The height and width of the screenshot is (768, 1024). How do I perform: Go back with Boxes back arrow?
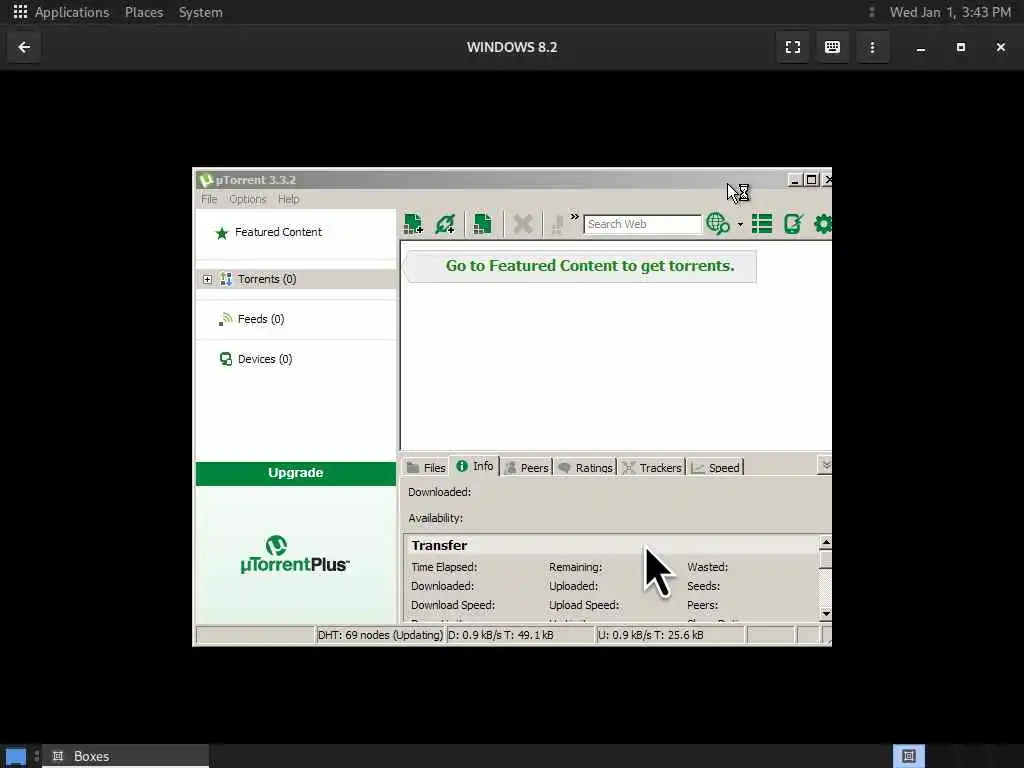click(24, 47)
